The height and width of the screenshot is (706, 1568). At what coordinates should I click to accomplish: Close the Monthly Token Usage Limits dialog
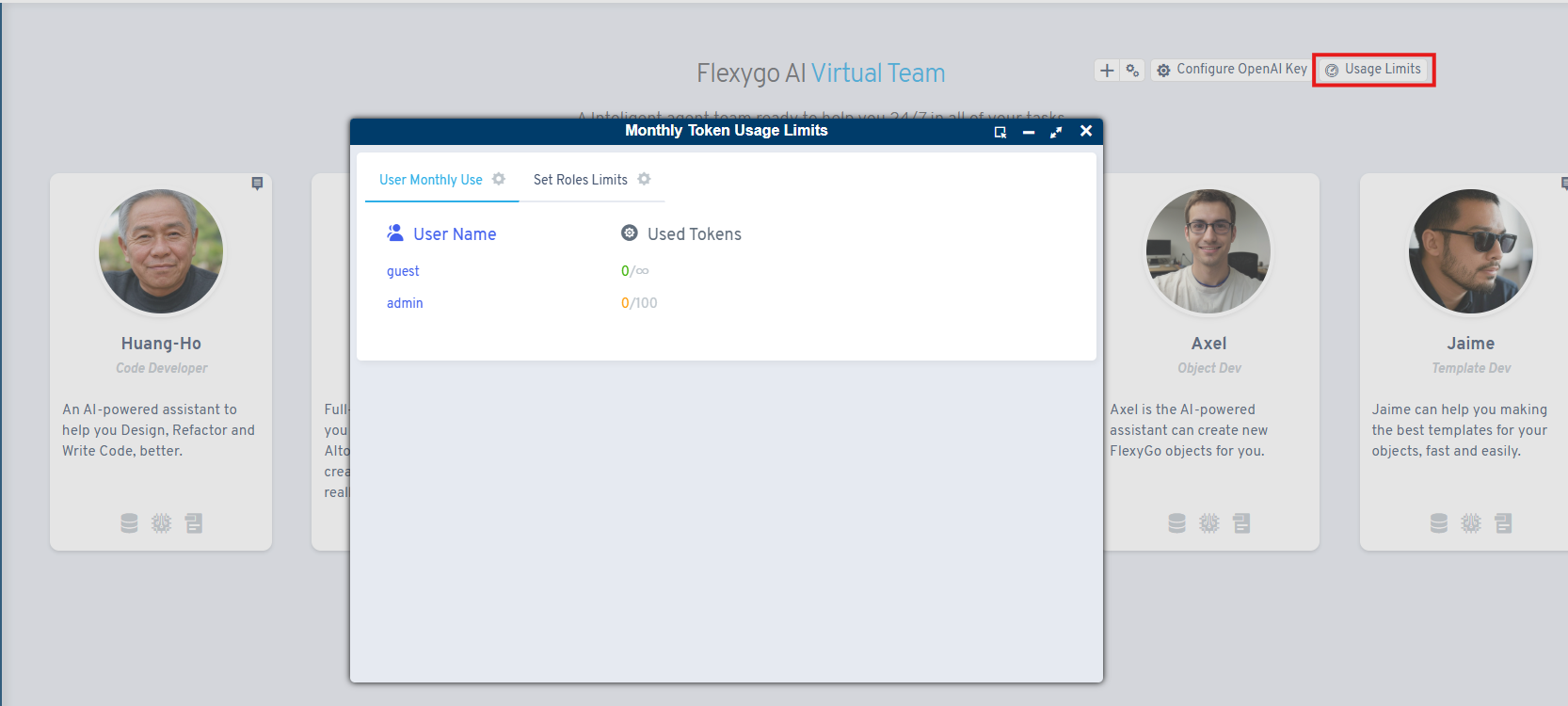point(1086,131)
